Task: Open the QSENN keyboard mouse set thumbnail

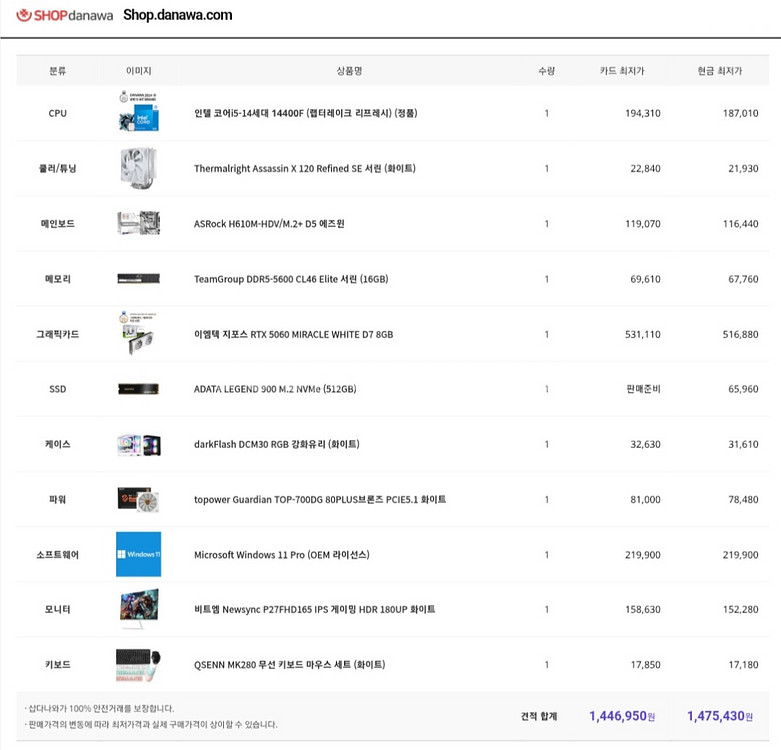Action: click(x=138, y=665)
